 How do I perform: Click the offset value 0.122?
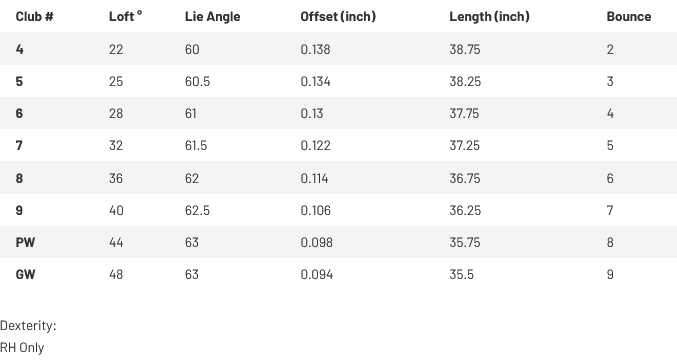point(316,146)
